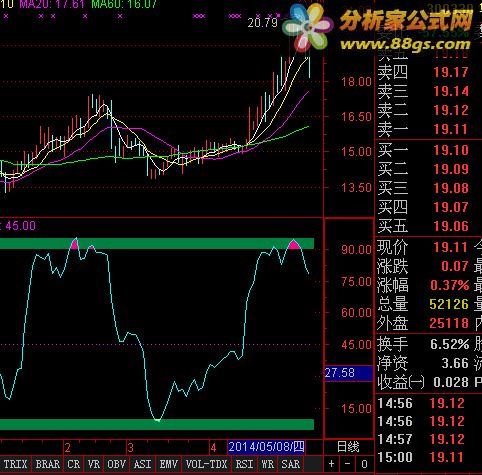
Task: Select the BRAR indicator tab
Action: point(48,464)
